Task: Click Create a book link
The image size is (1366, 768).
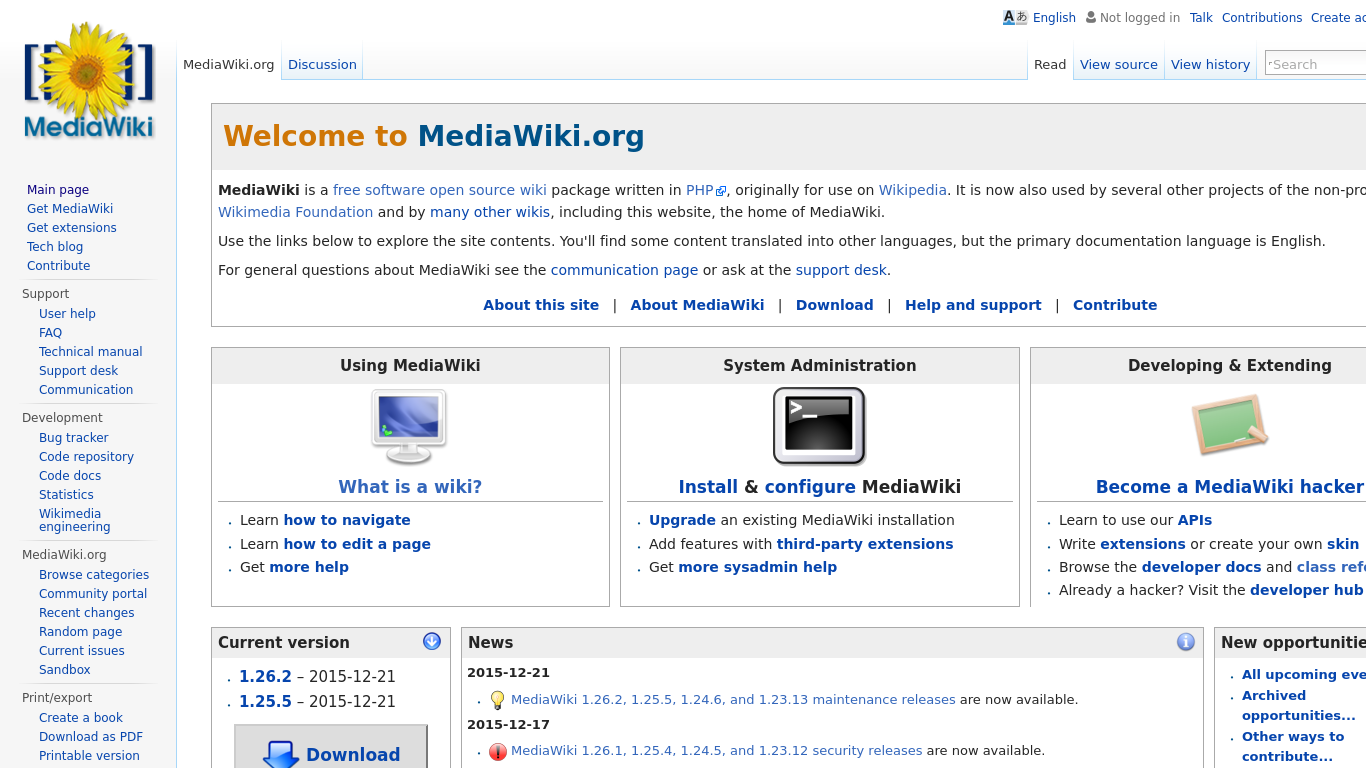Action: click(x=81, y=718)
